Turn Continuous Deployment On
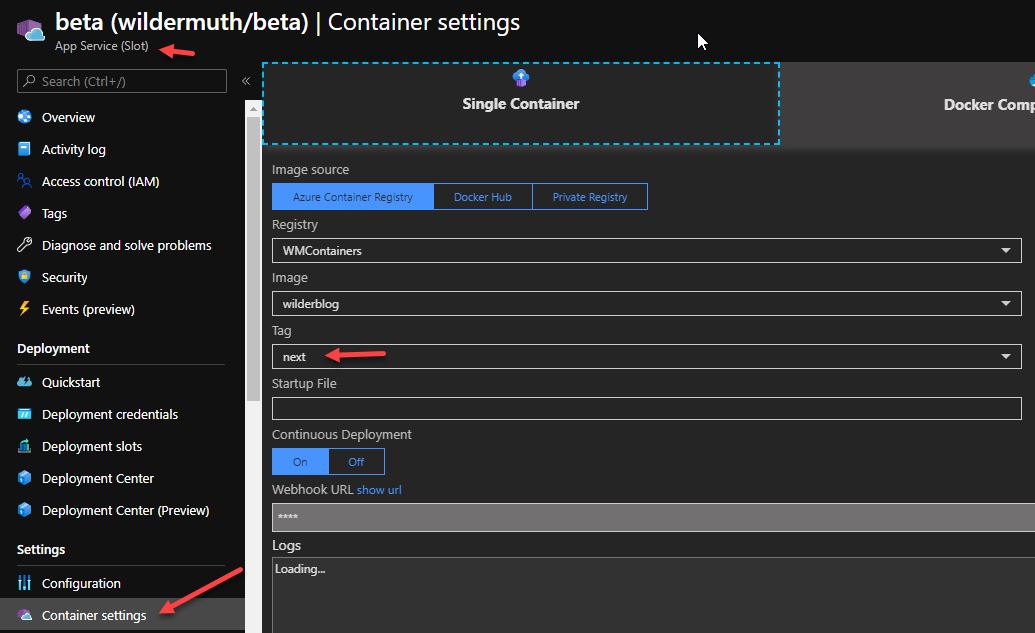 pos(300,462)
